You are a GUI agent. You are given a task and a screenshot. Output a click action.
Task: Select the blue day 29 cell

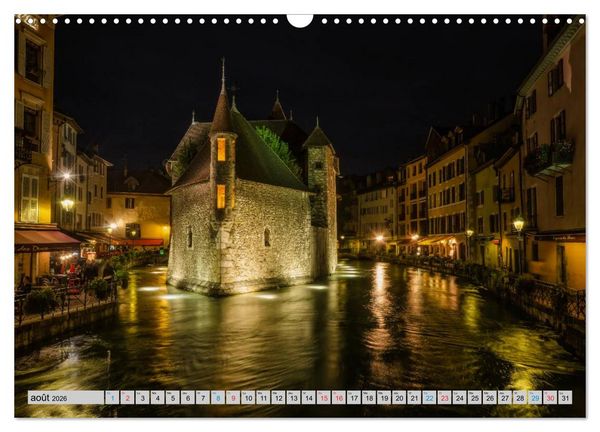pyautogui.click(x=535, y=398)
